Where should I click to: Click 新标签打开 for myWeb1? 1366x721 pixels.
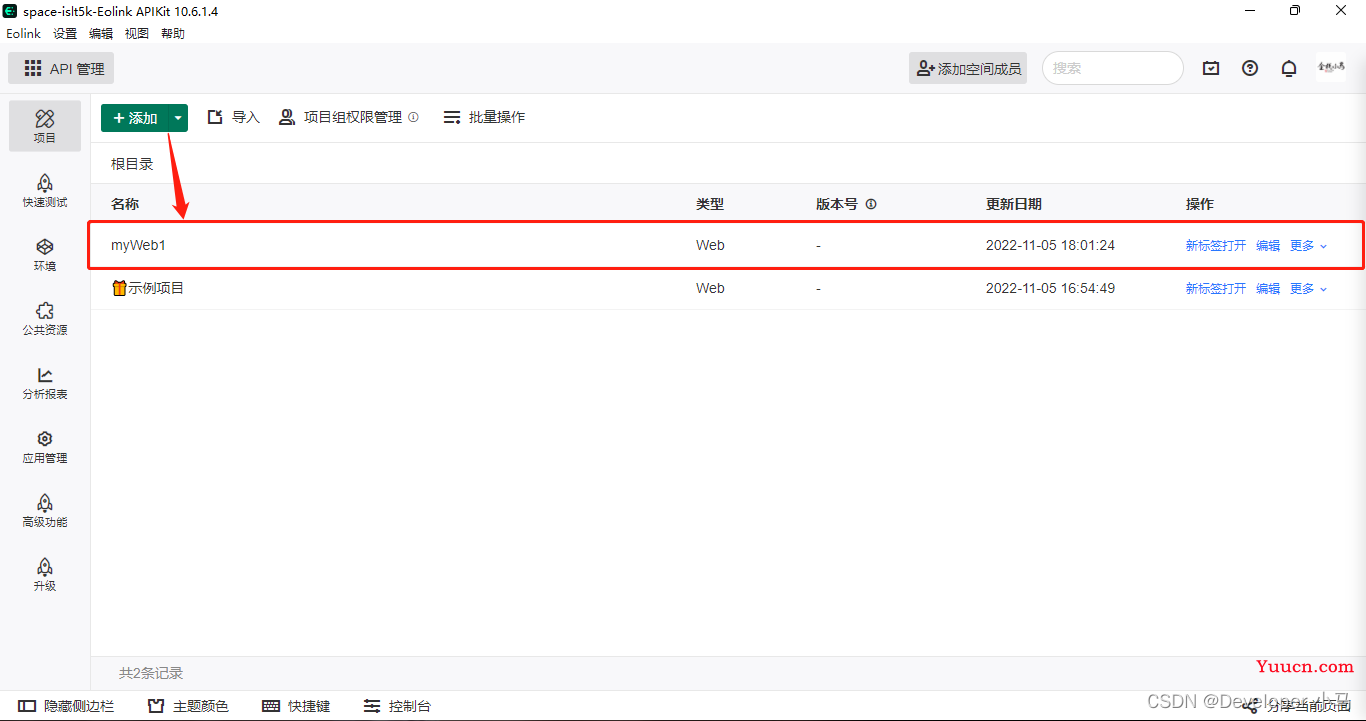(1216, 246)
